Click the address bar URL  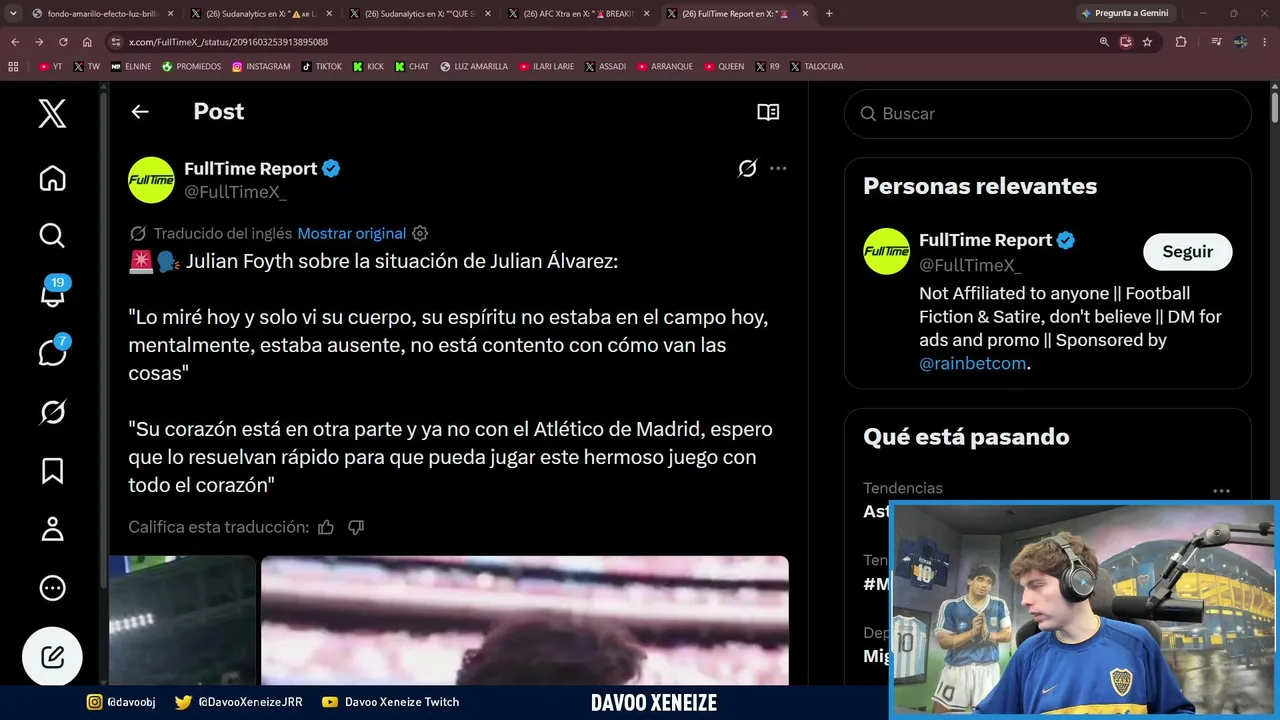[x=228, y=42]
